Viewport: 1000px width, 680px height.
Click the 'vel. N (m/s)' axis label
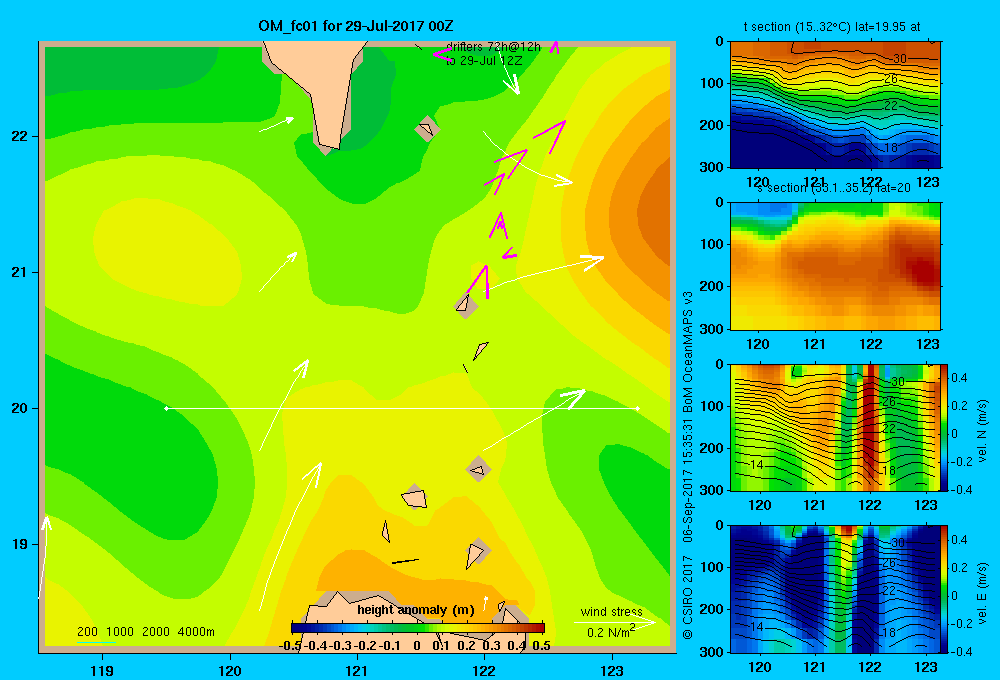(x=983, y=431)
